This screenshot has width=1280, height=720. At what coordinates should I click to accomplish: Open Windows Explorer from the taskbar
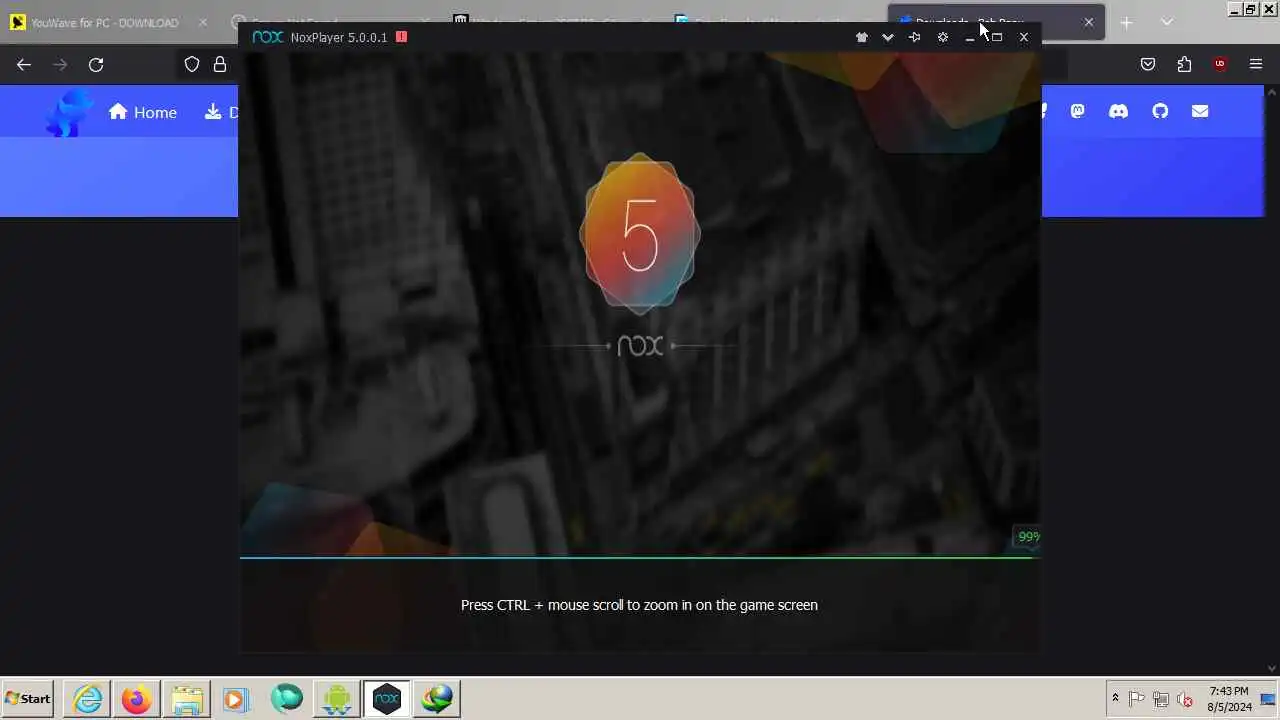[187, 699]
